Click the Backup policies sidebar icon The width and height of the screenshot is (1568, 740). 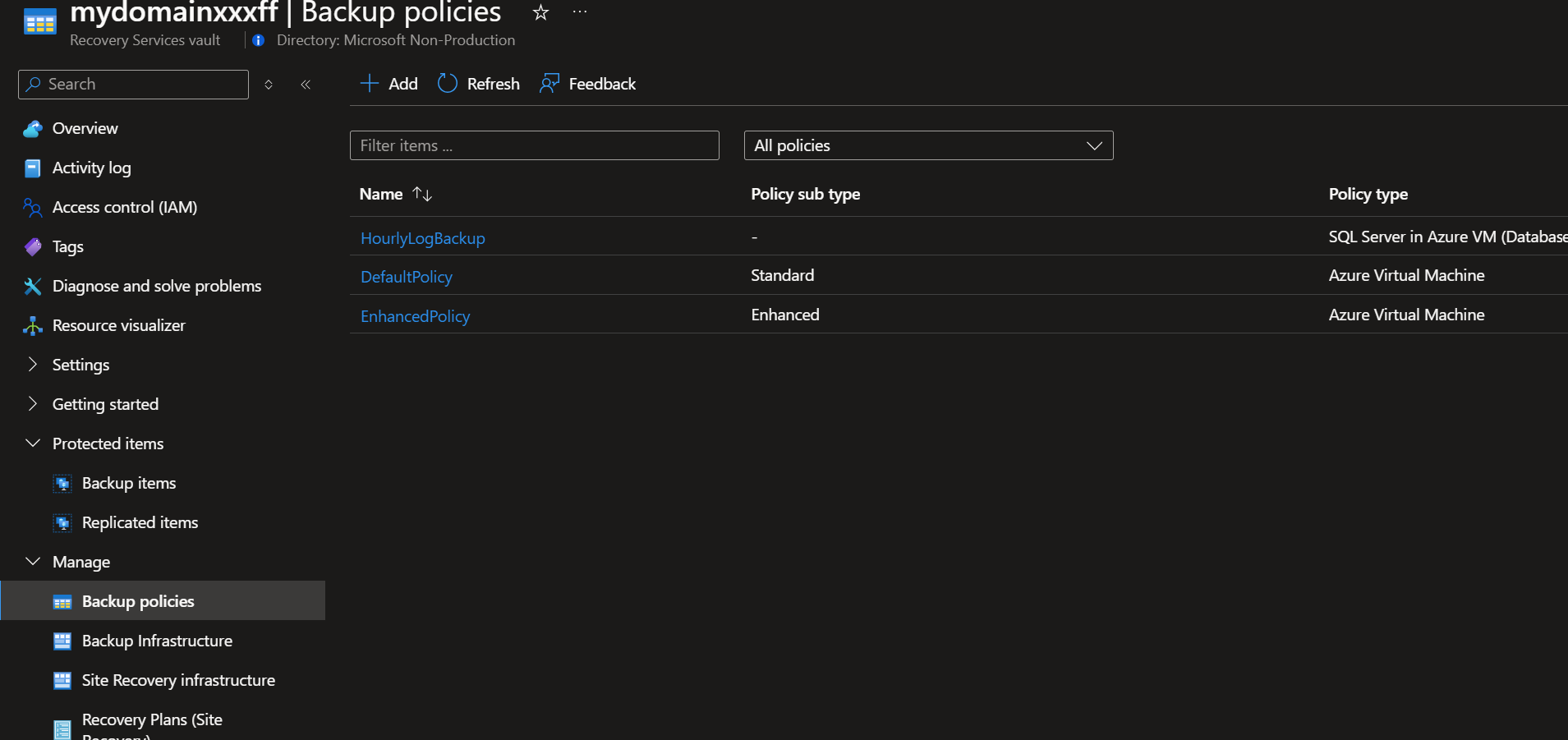coord(62,602)
